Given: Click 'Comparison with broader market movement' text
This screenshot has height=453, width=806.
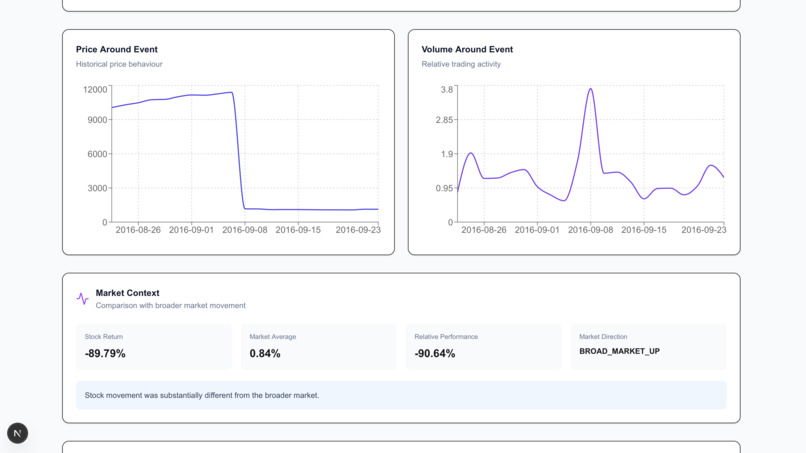Looking at the screenshot, I should (170, 305).
